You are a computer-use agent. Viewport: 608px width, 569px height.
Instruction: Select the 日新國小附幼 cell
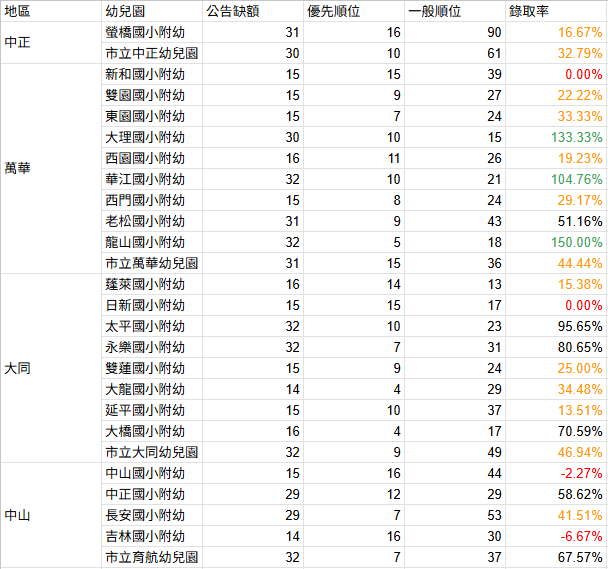pos(152,305)
